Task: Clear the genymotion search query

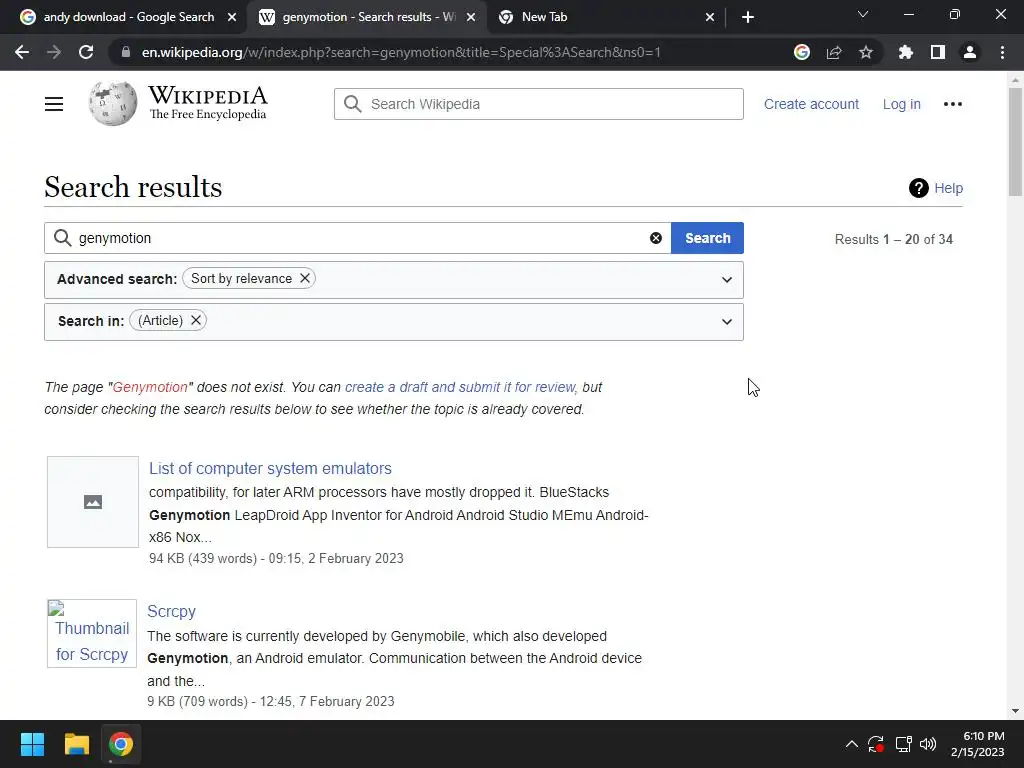Action: click(656, 238)
